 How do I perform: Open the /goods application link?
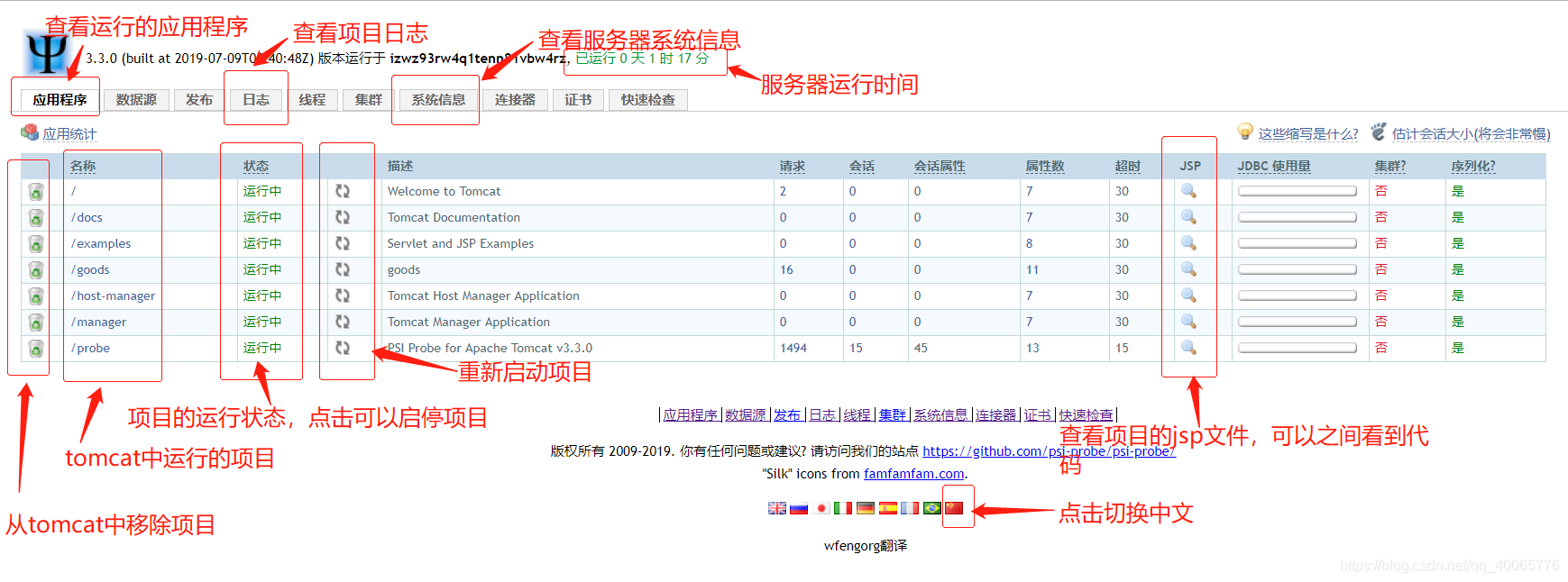click(x=90, y=269)
